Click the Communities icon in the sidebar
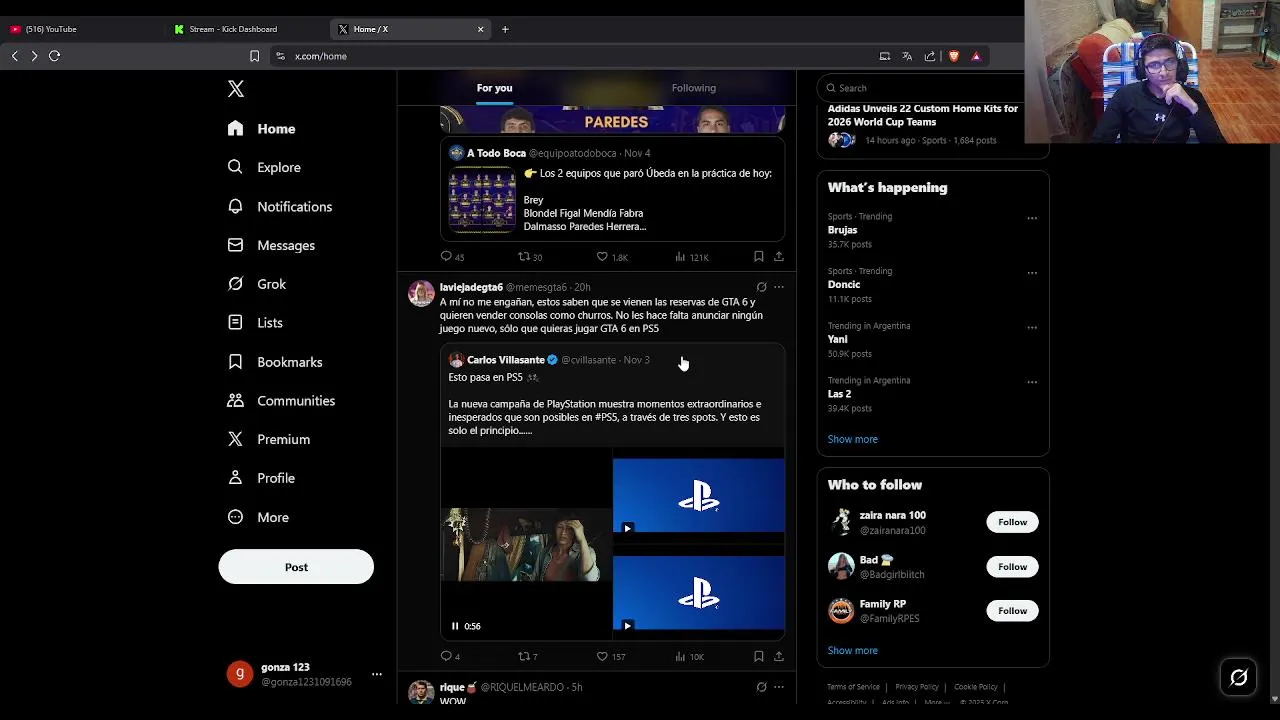 tap(235, 400)
